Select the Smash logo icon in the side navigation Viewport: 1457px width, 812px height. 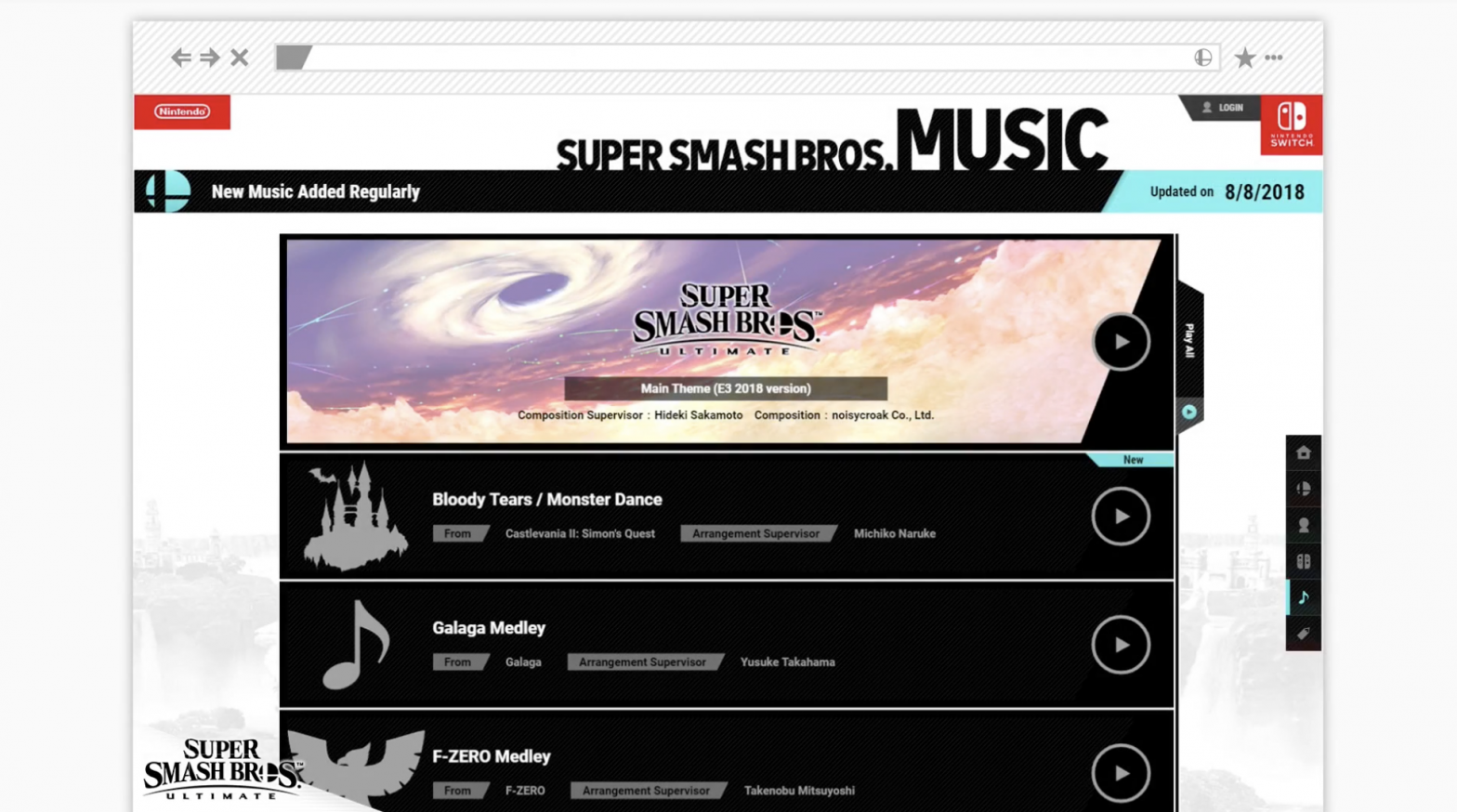(1304, 489)
